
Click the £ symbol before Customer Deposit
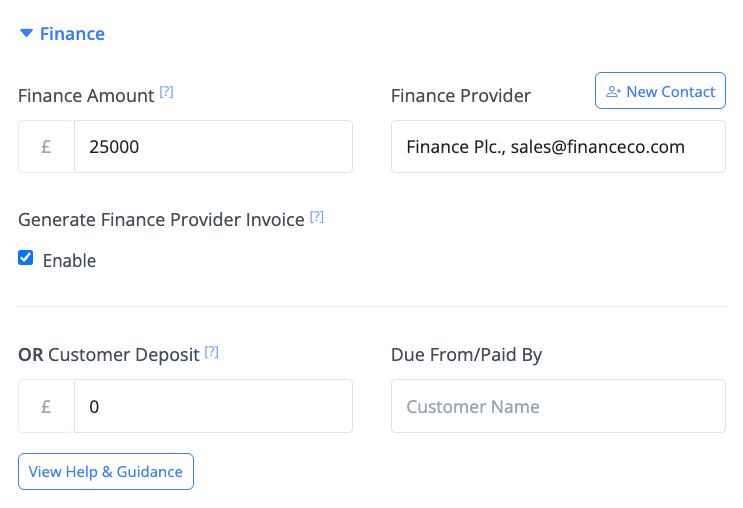[46, 407]
